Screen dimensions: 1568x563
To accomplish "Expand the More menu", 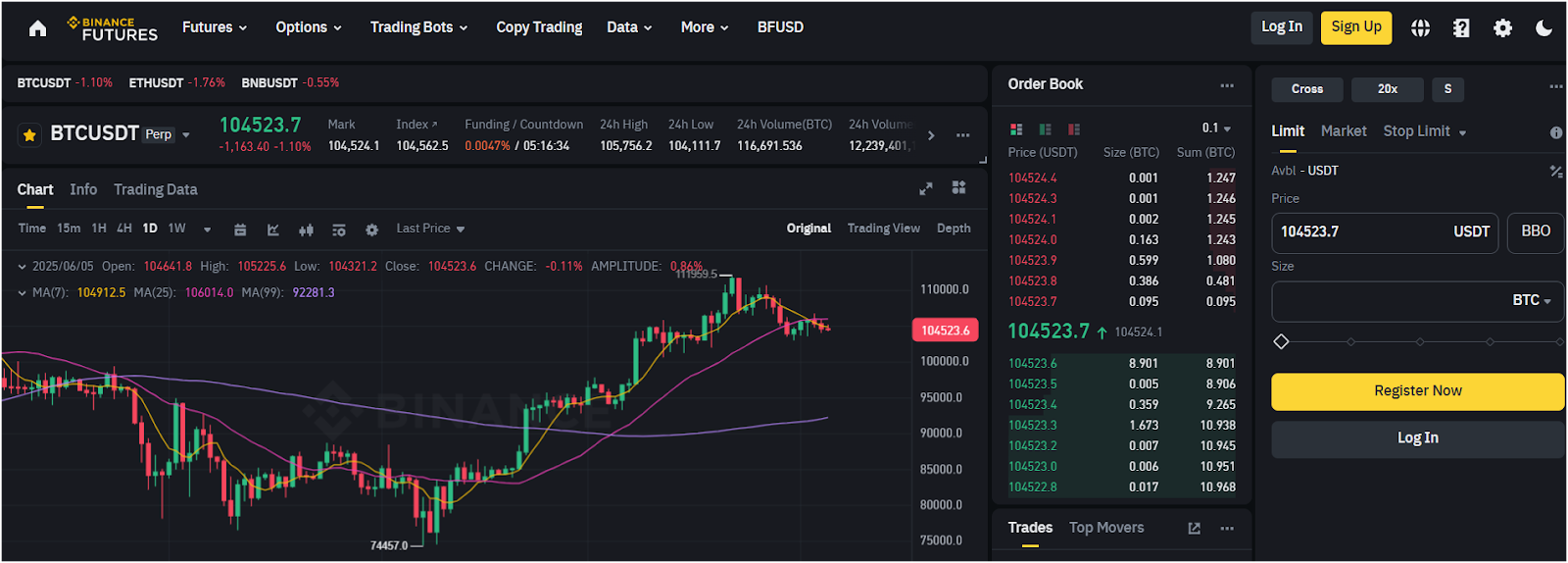I will click(x=705, y=27).
